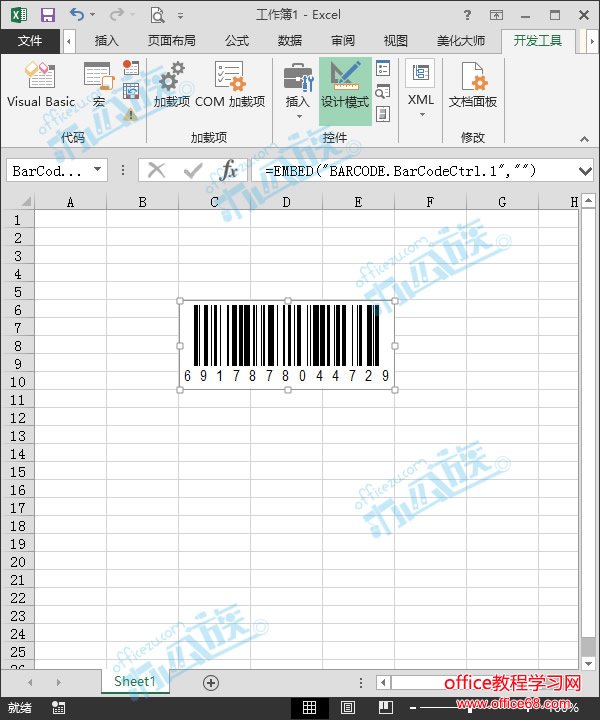Open print preview from quick access toolbar
600x720 pixels.
[x=157, y=15]
